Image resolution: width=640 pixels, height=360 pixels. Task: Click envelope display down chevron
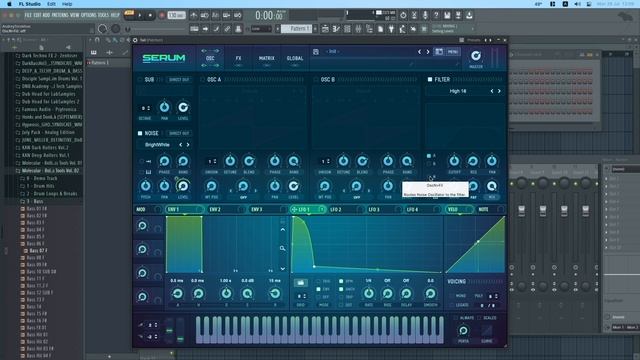(282, 269)
